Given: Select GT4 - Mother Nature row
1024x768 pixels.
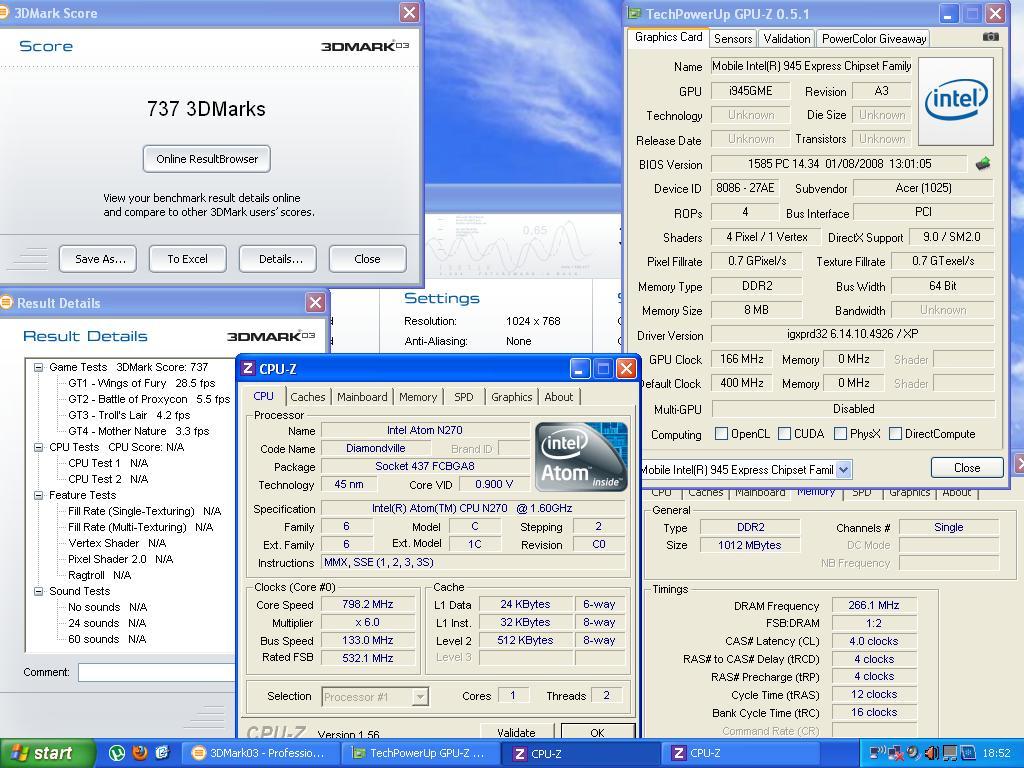Looking at the screenshot, I should [x=138, y=431].
